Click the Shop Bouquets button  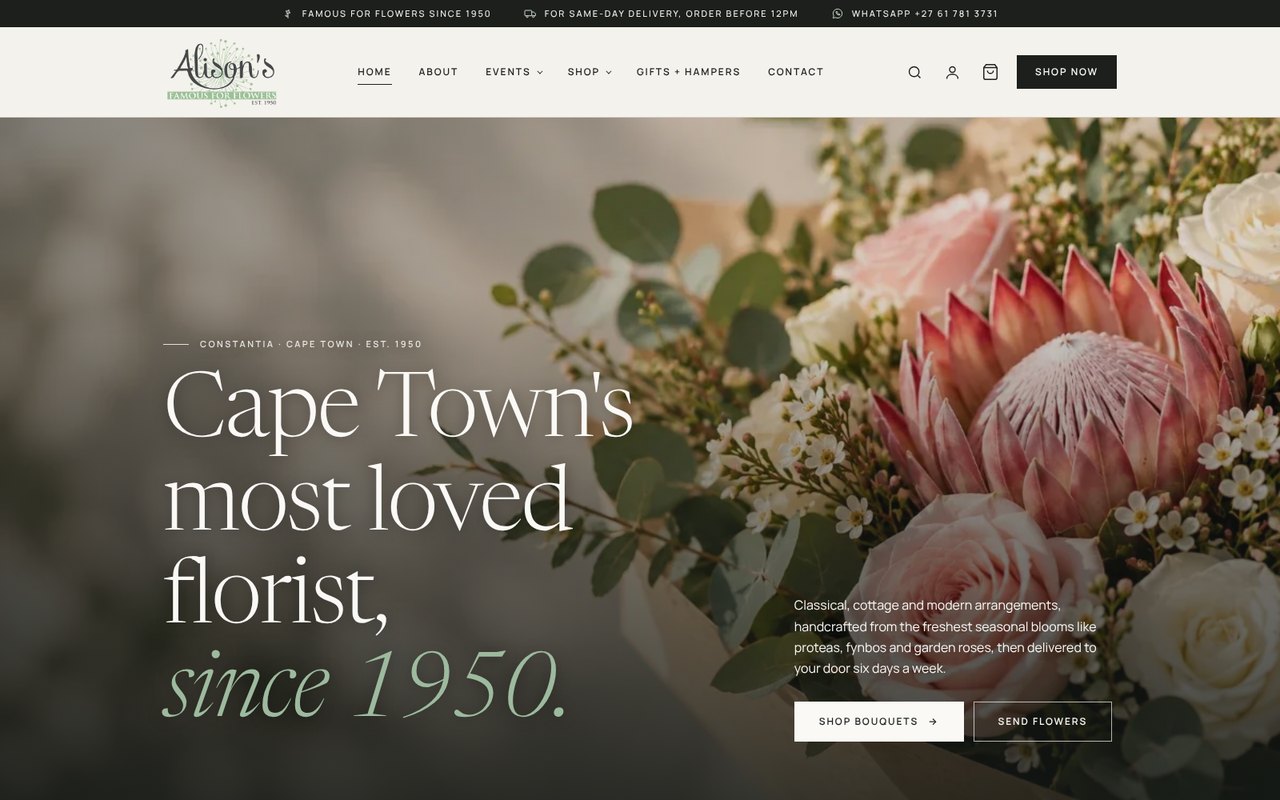click(879, 721)
